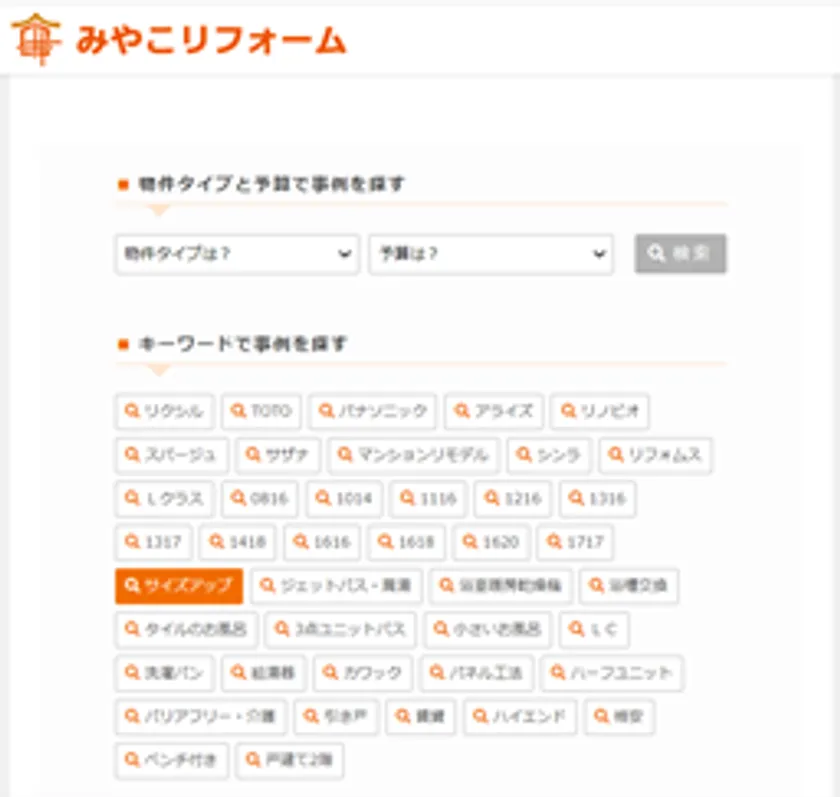The image size is (840, 797).
Task: Open the 物件タイプは? dropdown
Action: coord(237,254)
